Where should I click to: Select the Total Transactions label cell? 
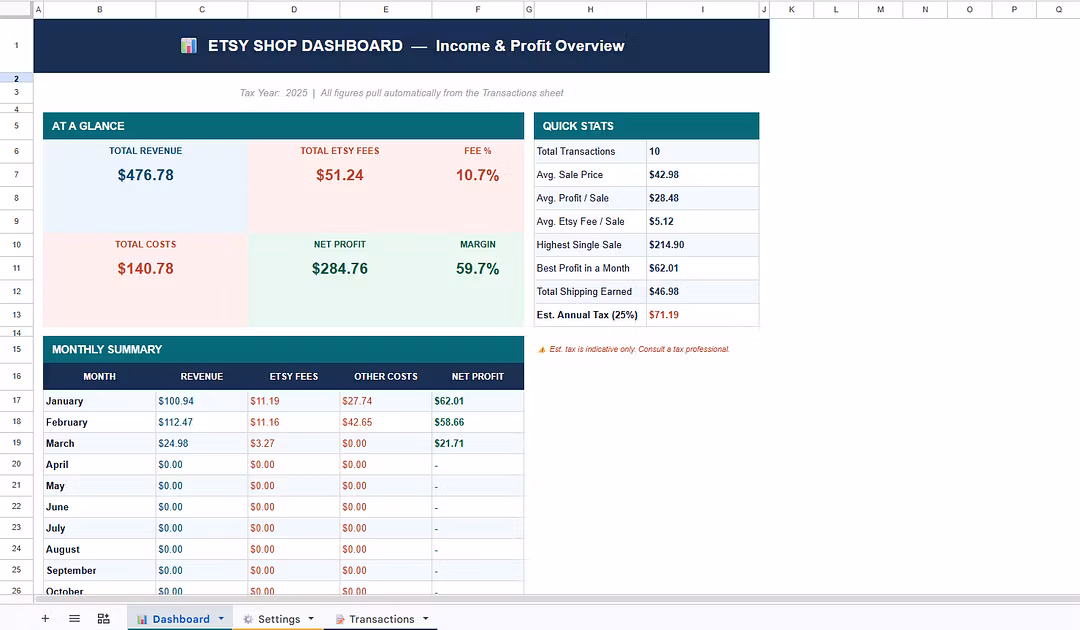[x=590, y=151]
